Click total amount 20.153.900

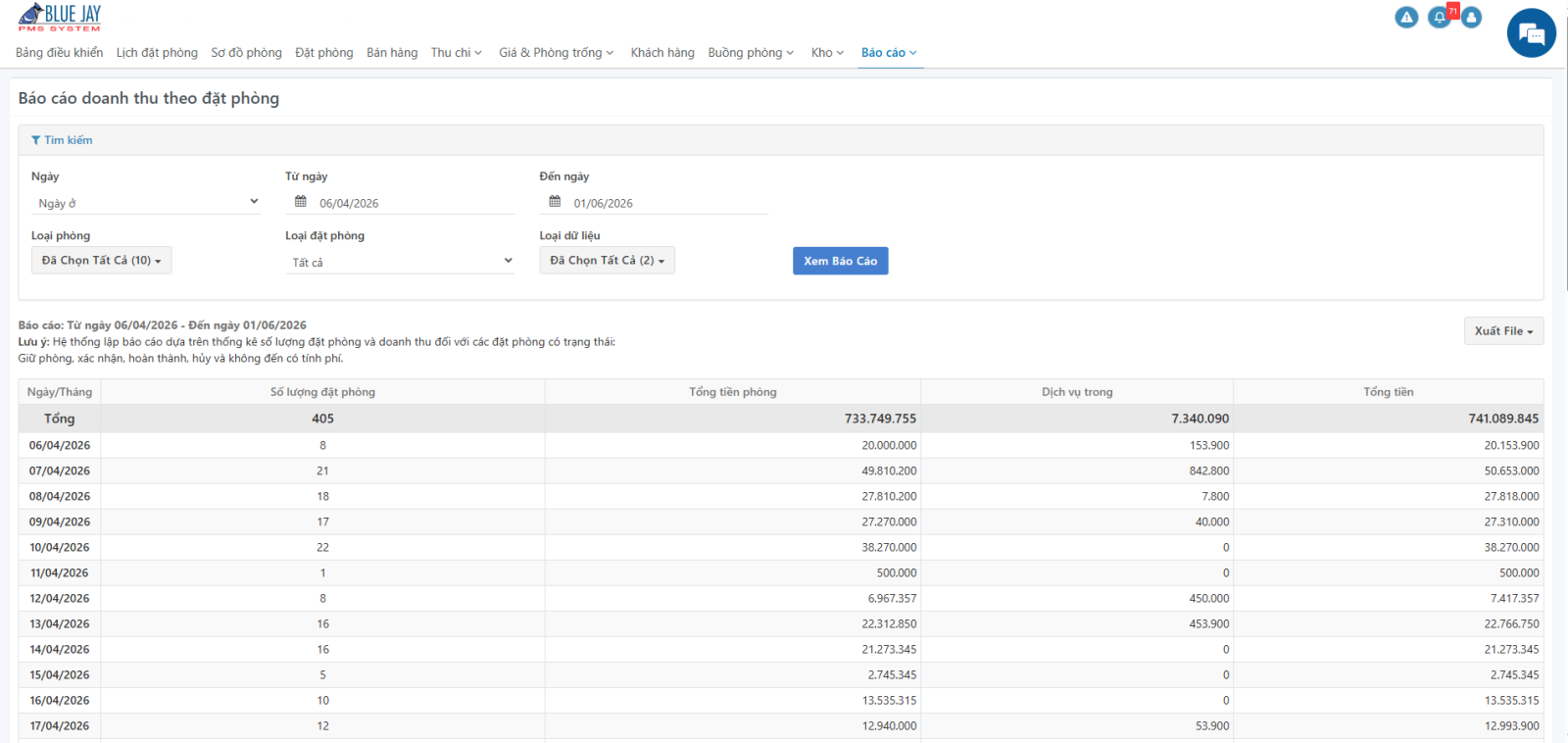pos(1511,445)
